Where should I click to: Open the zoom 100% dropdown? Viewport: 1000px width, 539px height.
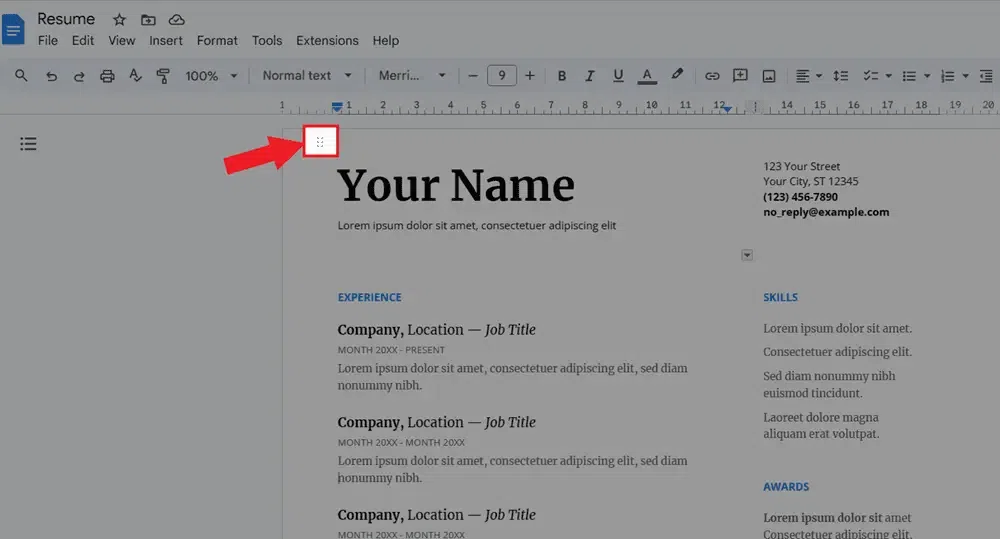(x=212, y=76)
